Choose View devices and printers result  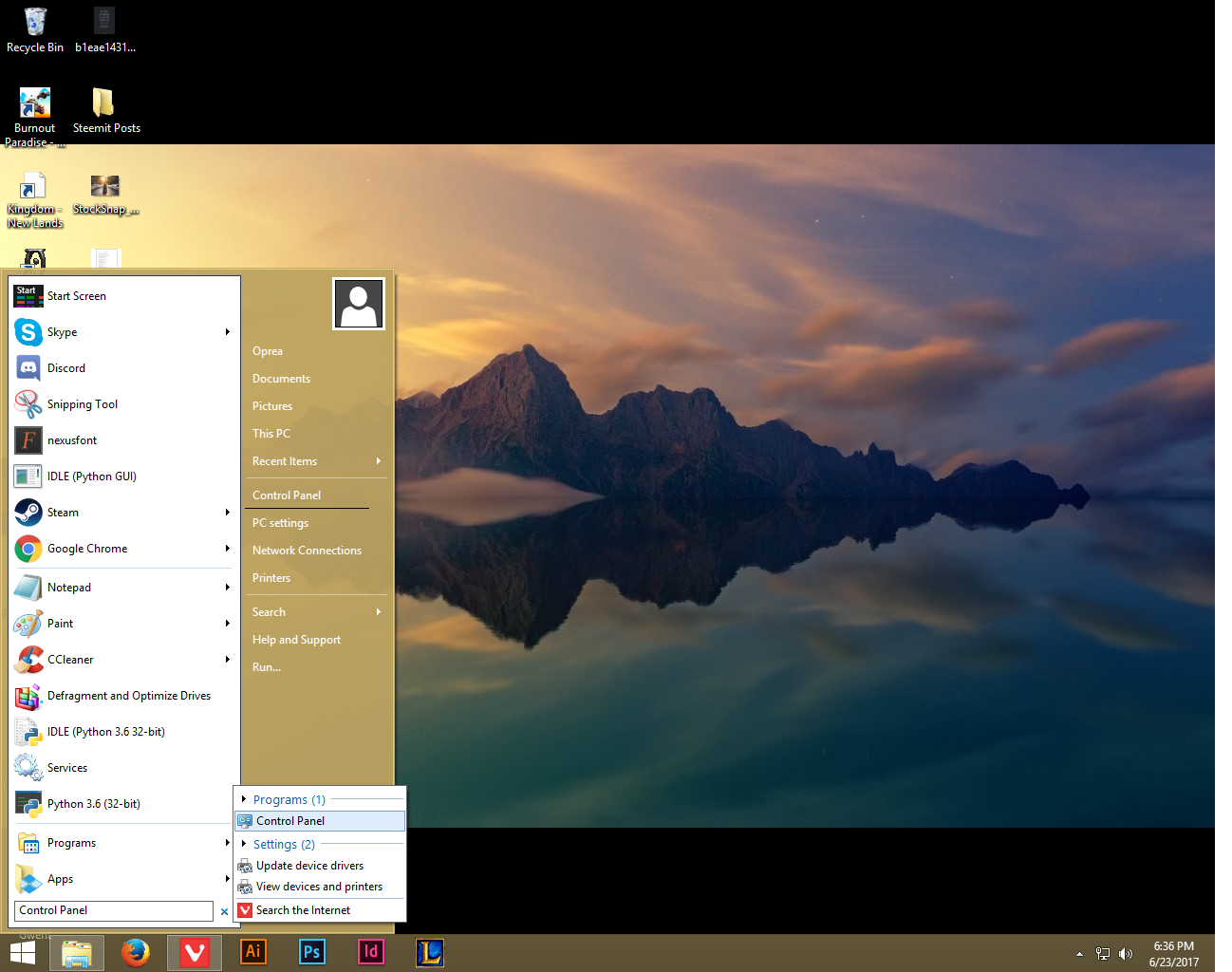[x=320, y=887]
